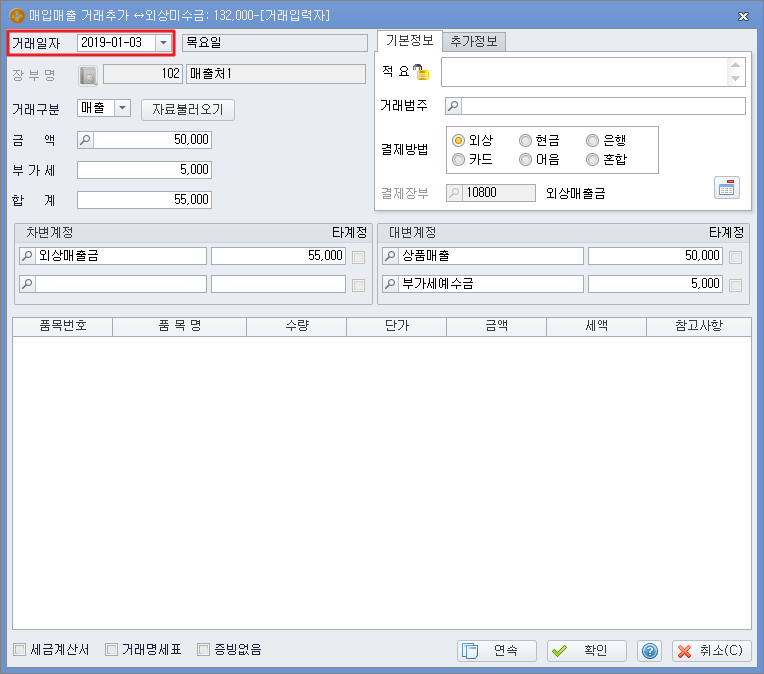Click the debit amount field showing 55,000
The height and width of the screenshot is (674, 764).
tap(278, 256)
